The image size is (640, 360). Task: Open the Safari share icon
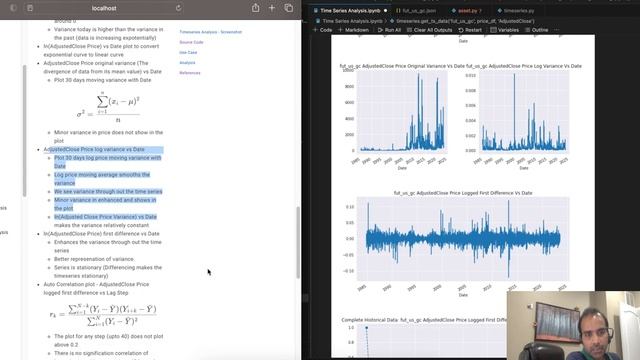click(x=256, y=8)
